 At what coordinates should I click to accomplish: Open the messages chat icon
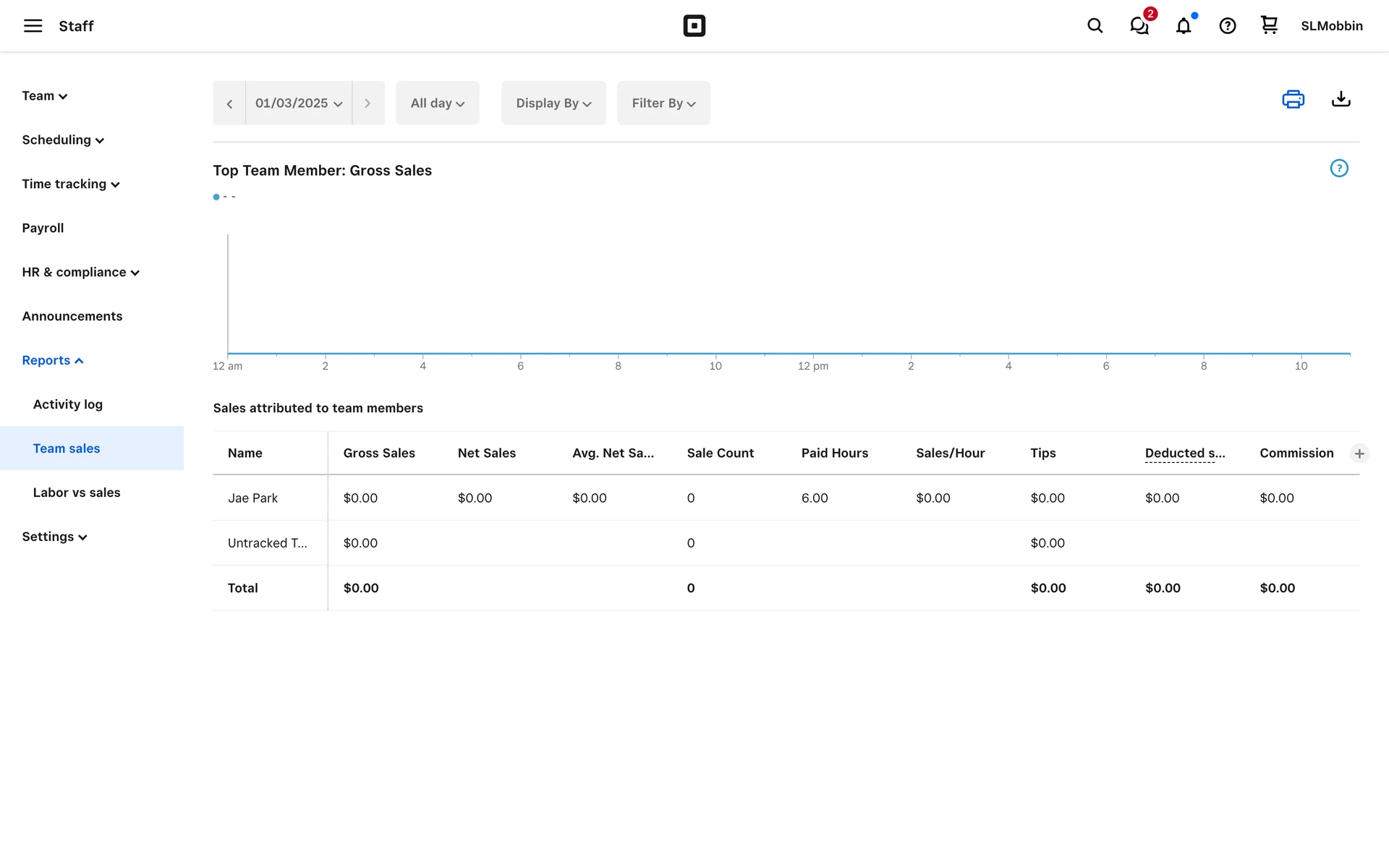point(1139,26)
